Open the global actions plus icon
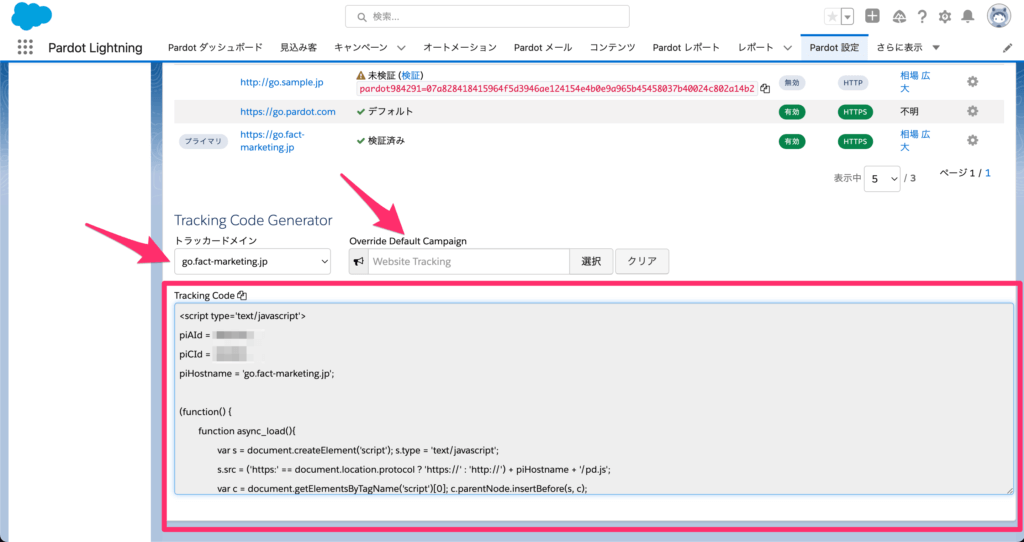Image resolution: width=1024 pixels, height=542 pixels. tap(872, 16)
